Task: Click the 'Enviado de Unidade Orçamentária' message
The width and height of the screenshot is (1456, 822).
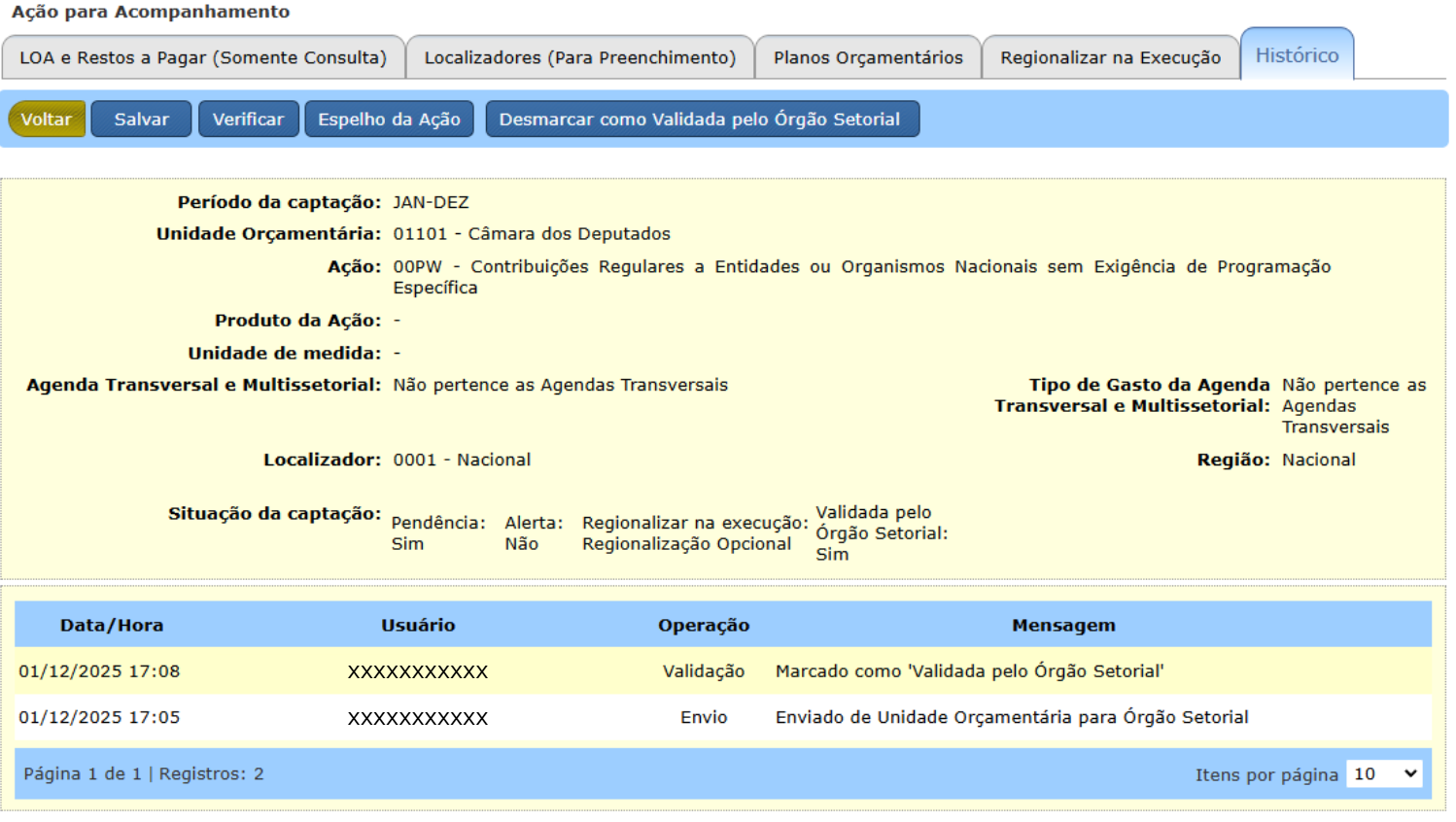Action: click(x=1012, y=718)
